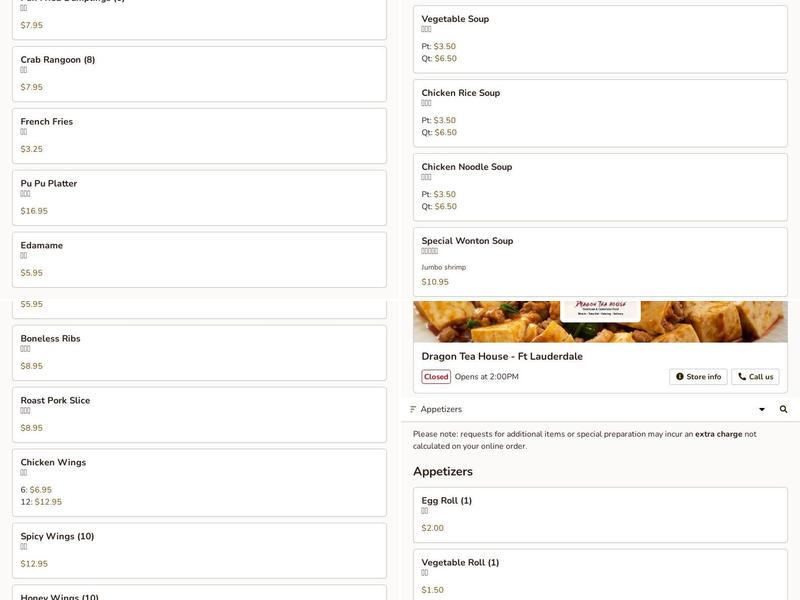
Task: Open Boneless Ribs item details
Action: click(199, 352)
